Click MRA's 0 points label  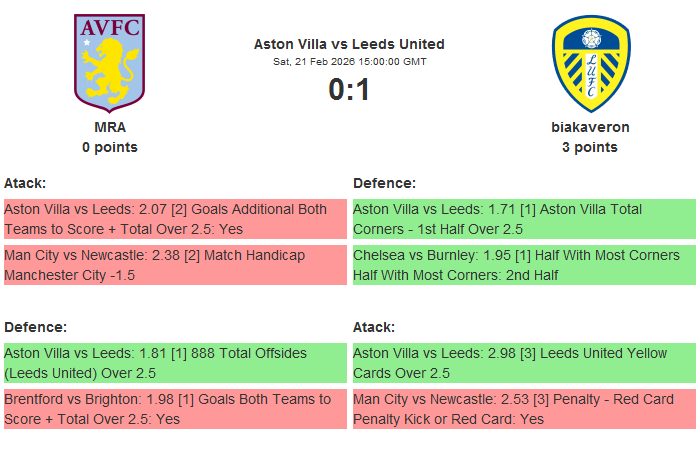[x=109, y=147]
